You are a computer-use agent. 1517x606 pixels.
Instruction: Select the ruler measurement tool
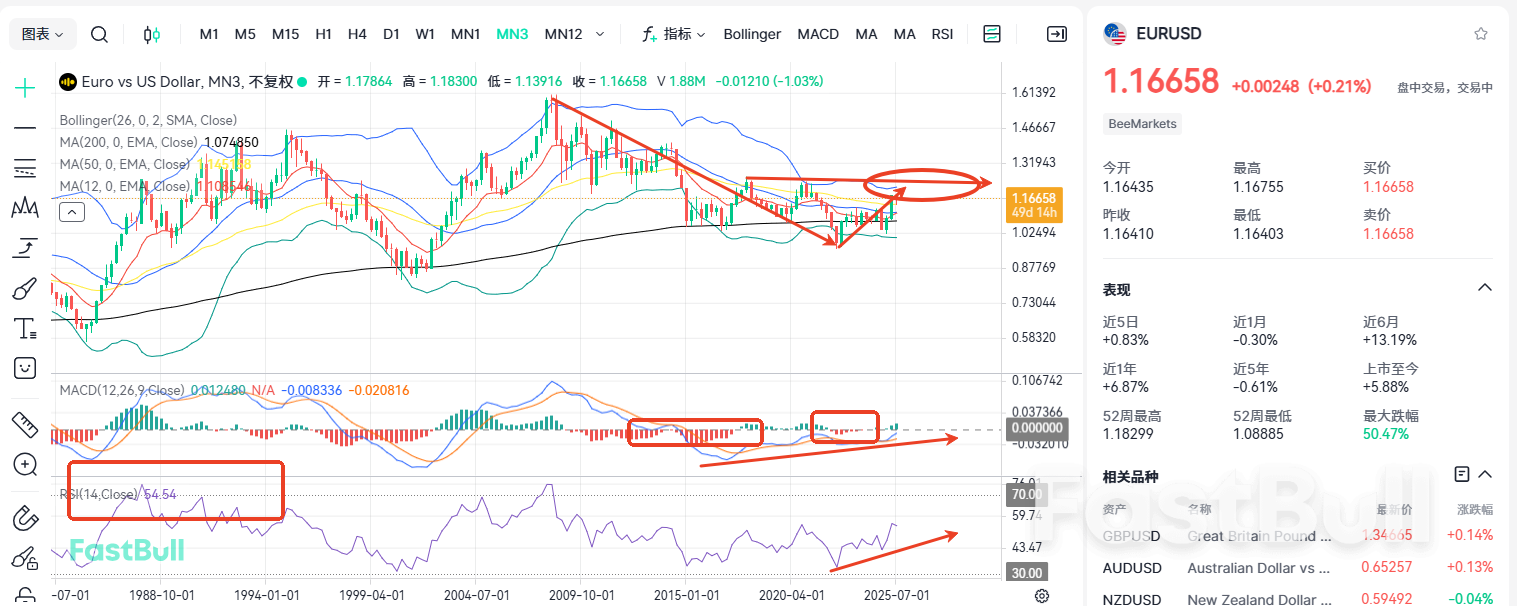pyautogui.click(x=24, y=425)
